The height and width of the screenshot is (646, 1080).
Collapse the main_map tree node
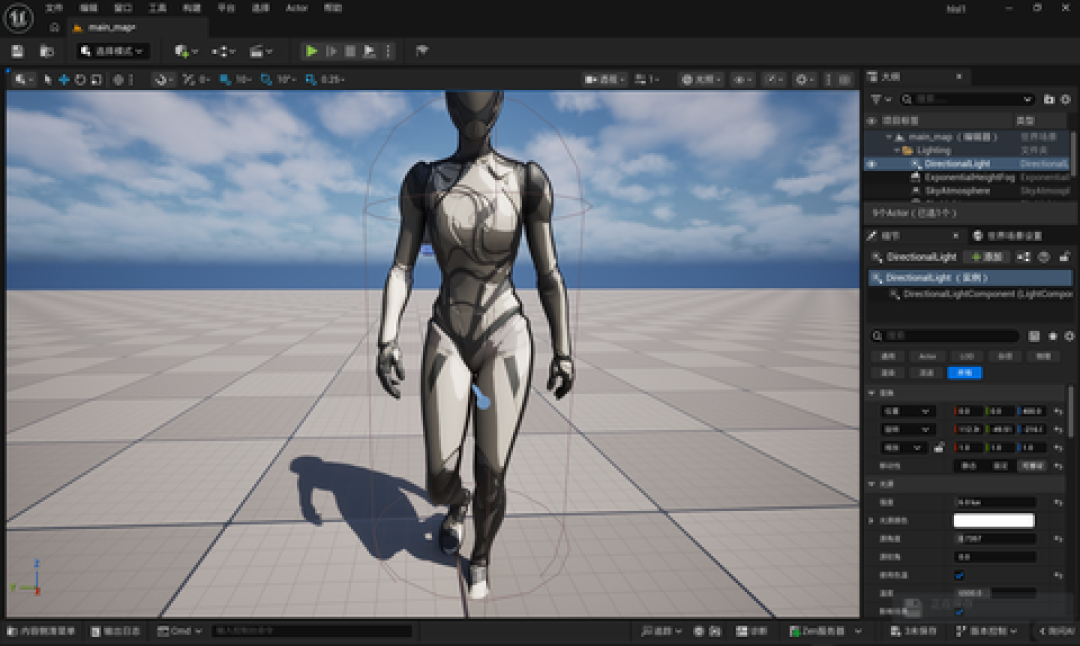point(889,137)
